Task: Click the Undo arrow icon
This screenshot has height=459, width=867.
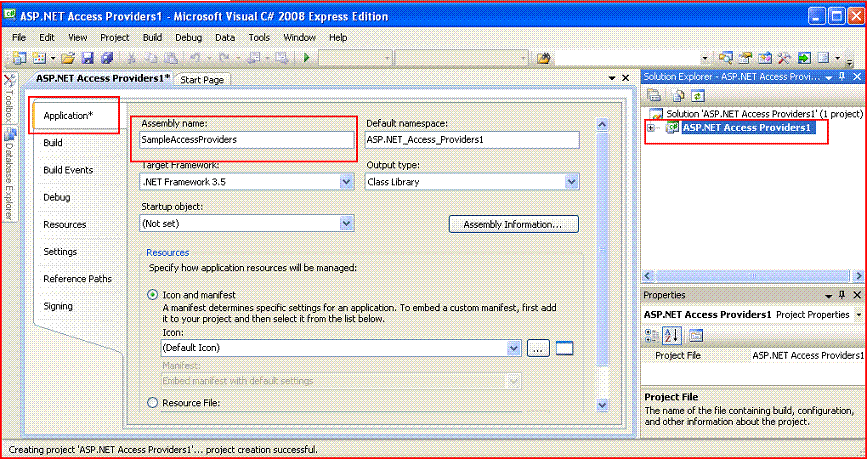Action: pyautogui.click(x=195, y=58)
